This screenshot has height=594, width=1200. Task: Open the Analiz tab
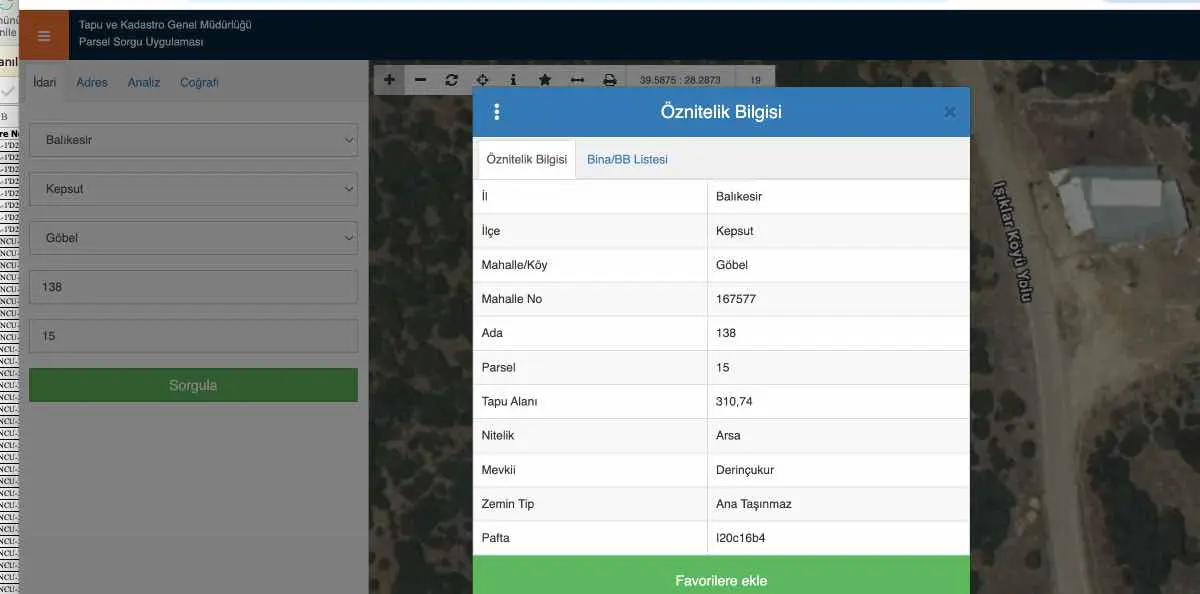[144, 82]
